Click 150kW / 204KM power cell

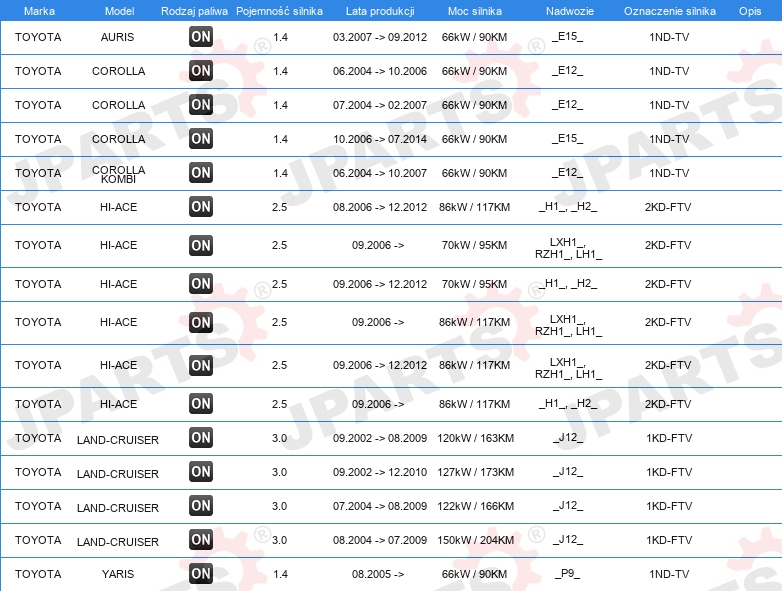click(x=475, y=540)
